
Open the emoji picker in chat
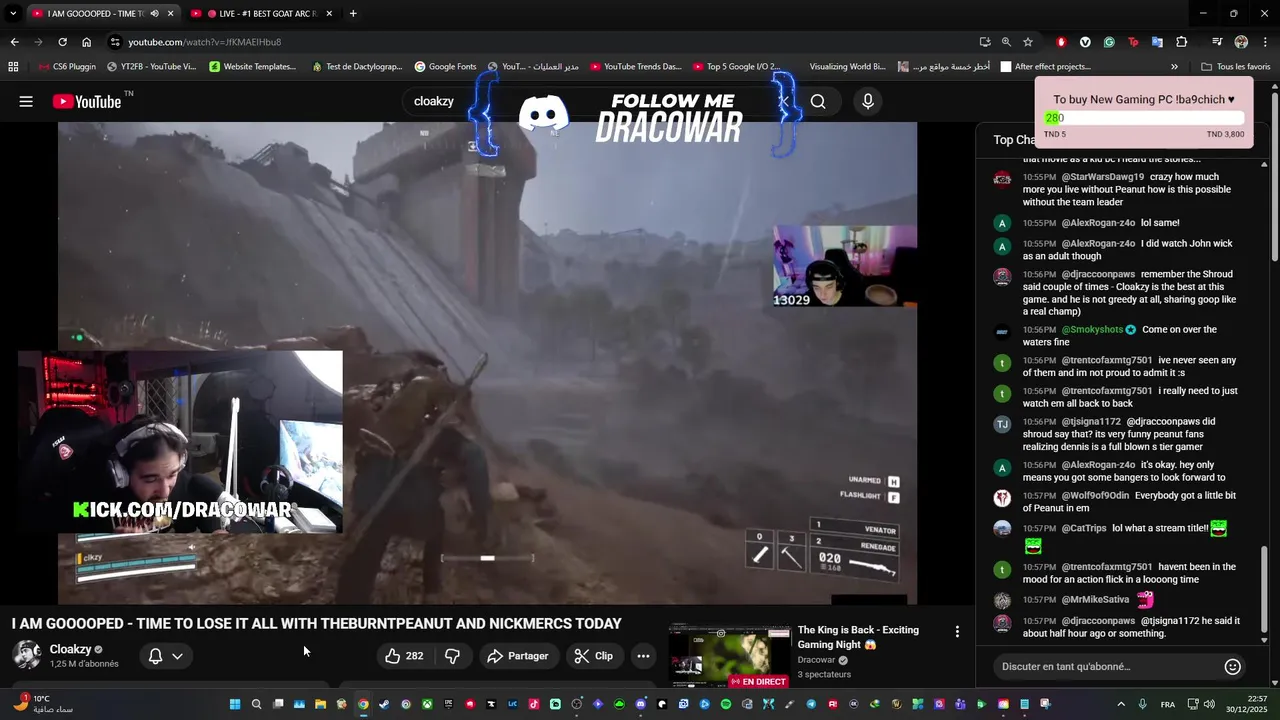point(1233,666)
